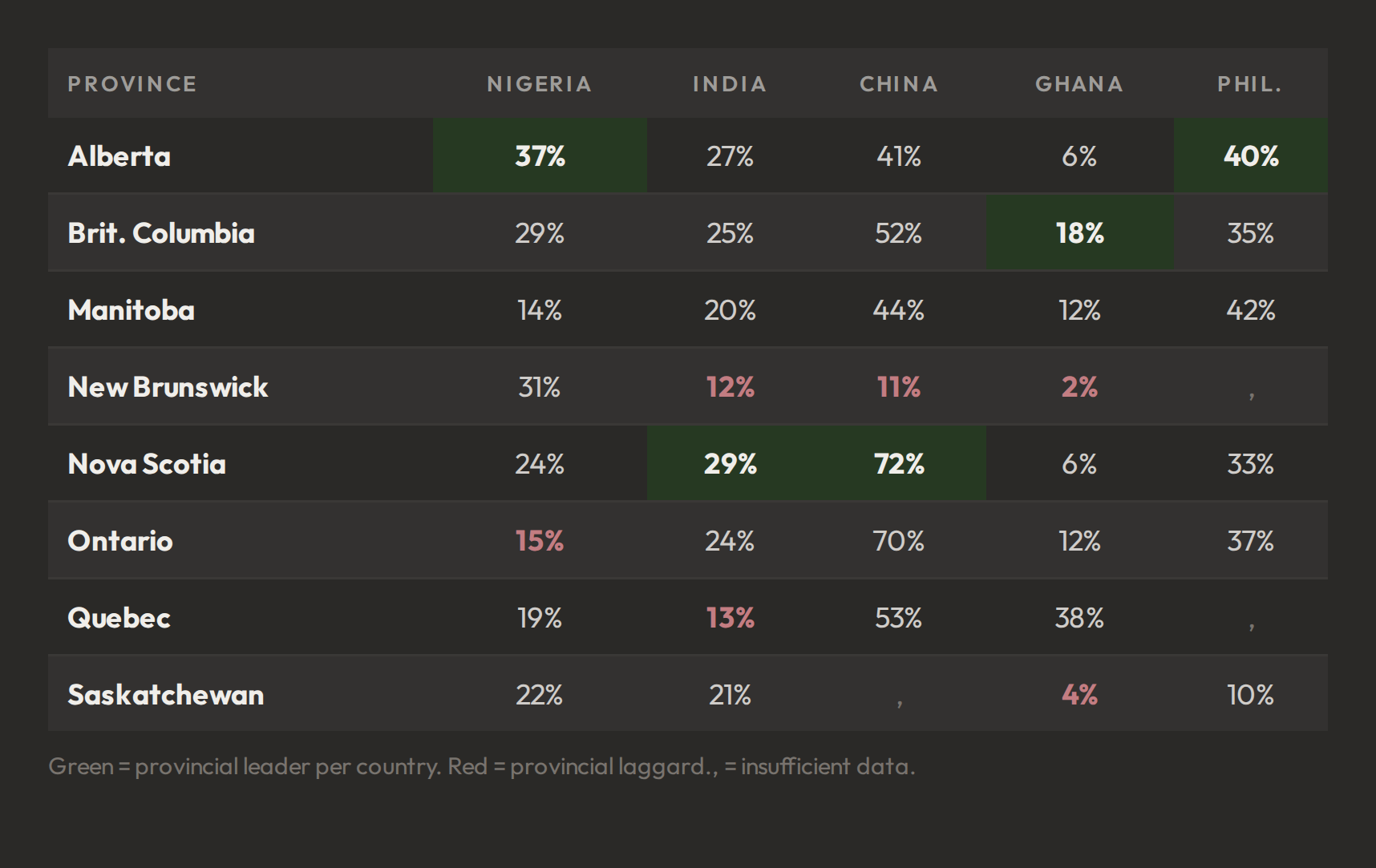The width and height of the screenshot is (1376, 868).
Task: Select Ontario's red 15% Nigeria value
Action: click(x=540, y=541)
